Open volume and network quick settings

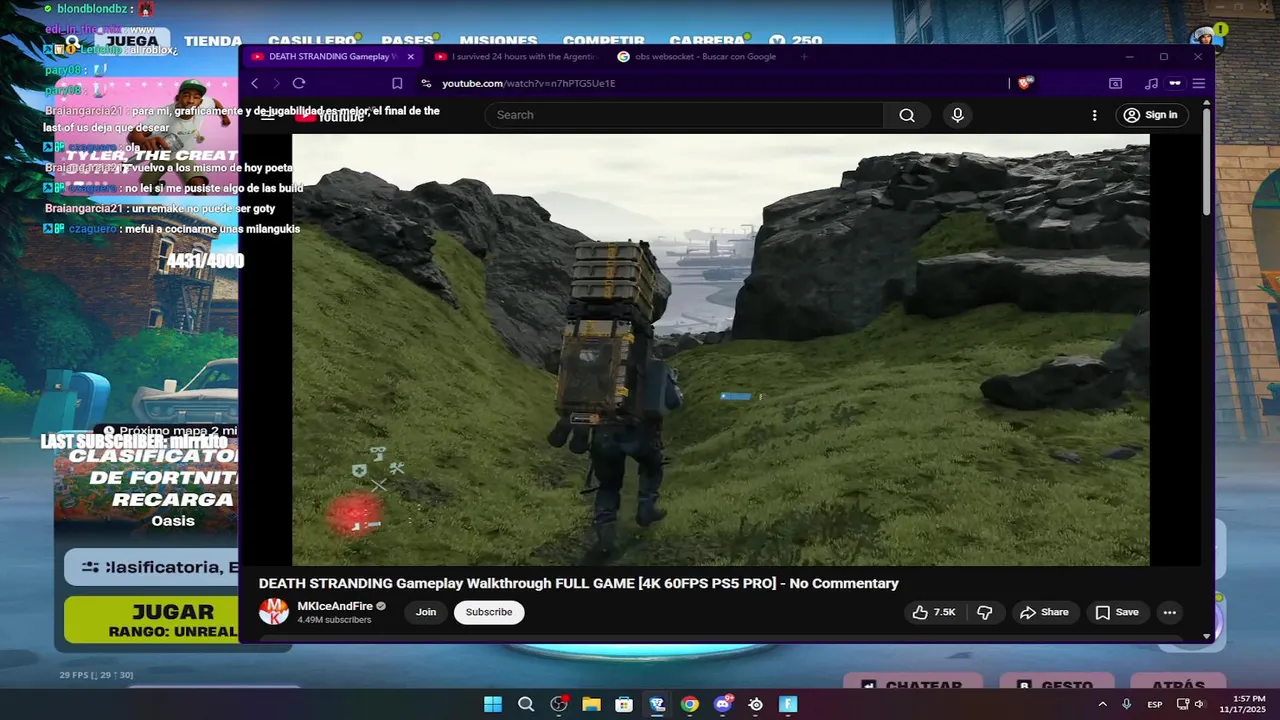1191,704
